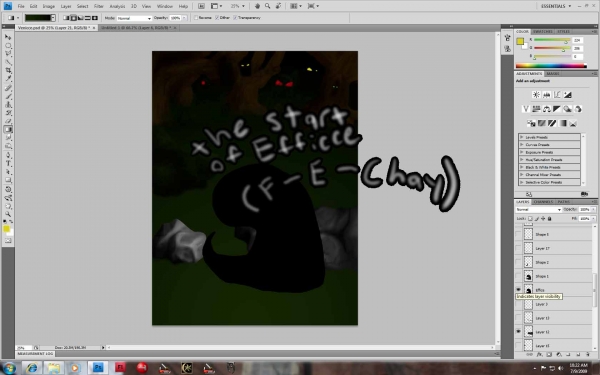Add a Color Balance adjustment
Screen dimensions: 600x375
pos(546,109)
